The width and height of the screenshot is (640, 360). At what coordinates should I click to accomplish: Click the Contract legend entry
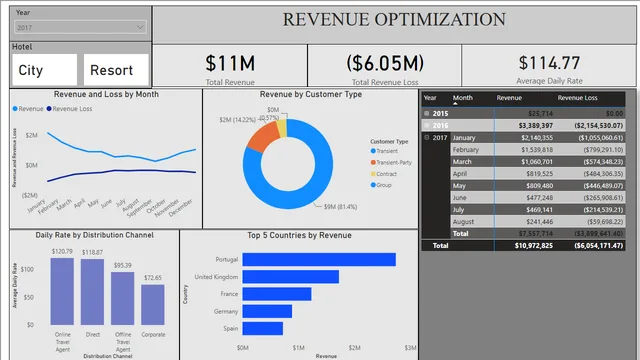tap(383, 174)
